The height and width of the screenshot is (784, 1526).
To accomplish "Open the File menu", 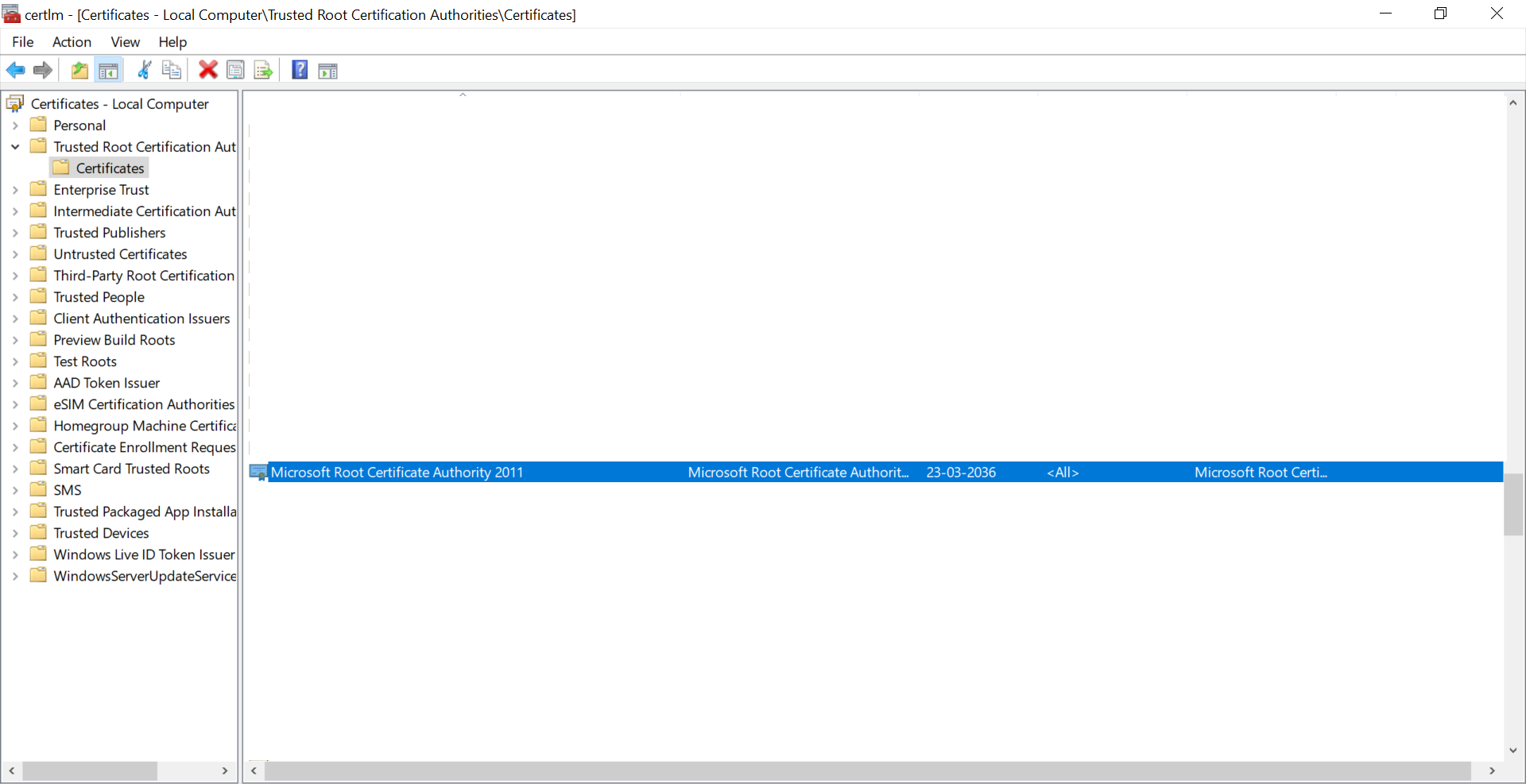I will (23, 42).
